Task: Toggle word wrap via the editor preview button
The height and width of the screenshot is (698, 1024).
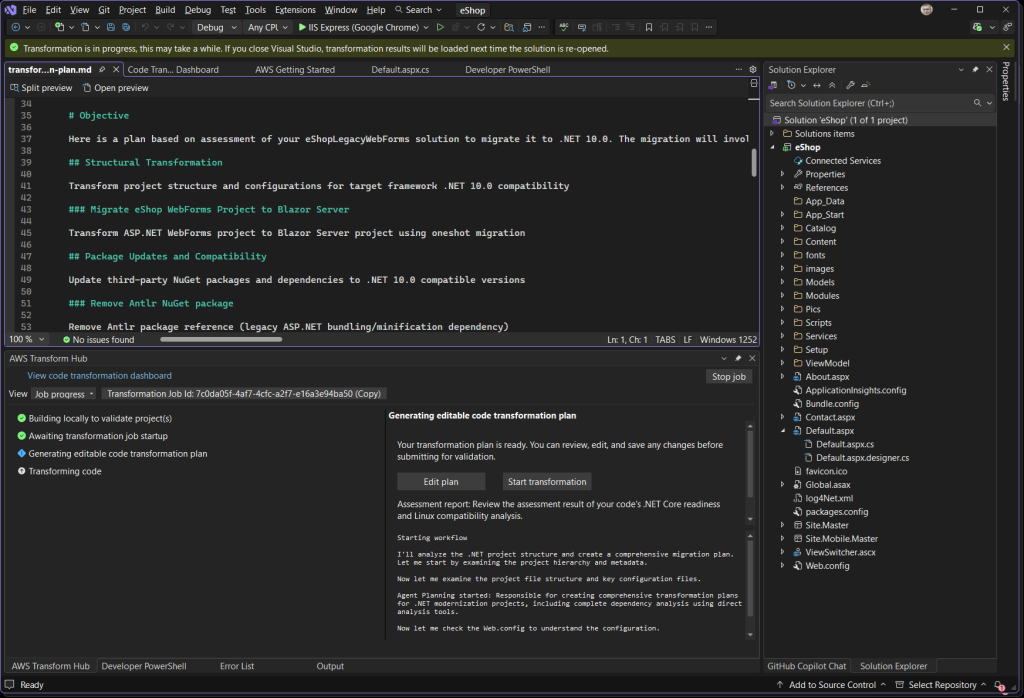Action: pyautogui.click(x=753, y=84)
